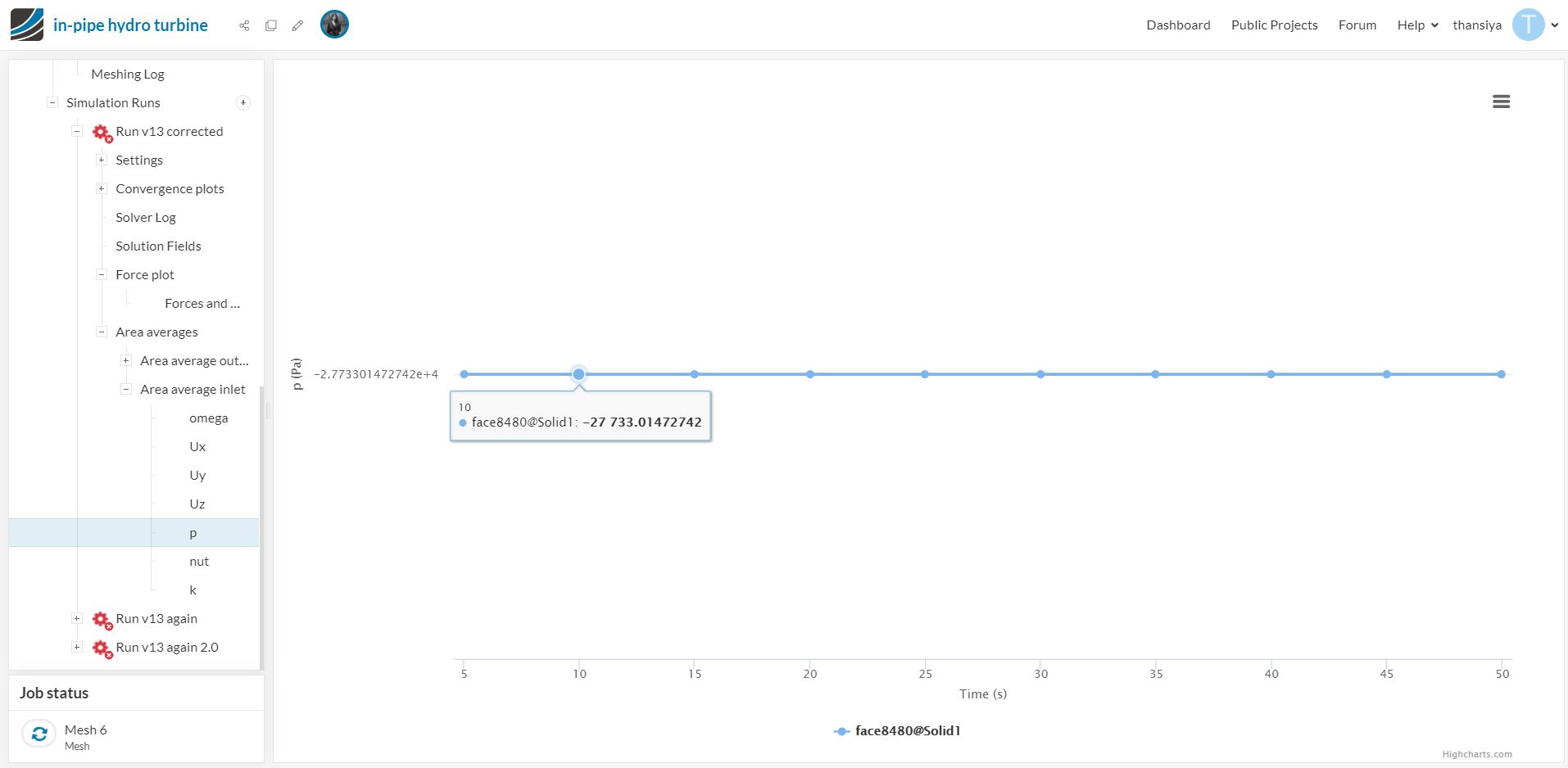Toggle face8480@Solid1 series in chart legend

[898, 731]
